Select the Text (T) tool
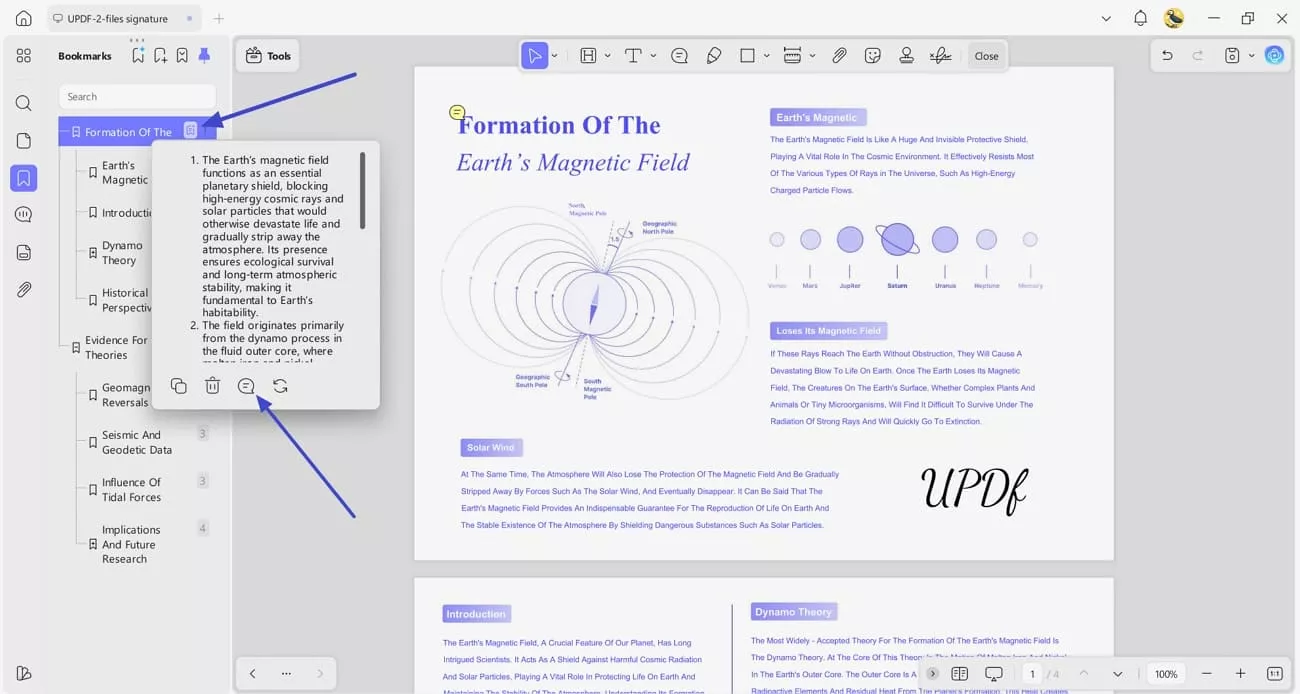The width and height of the screenshot is (1300, 694). click(x=633, y=56)
